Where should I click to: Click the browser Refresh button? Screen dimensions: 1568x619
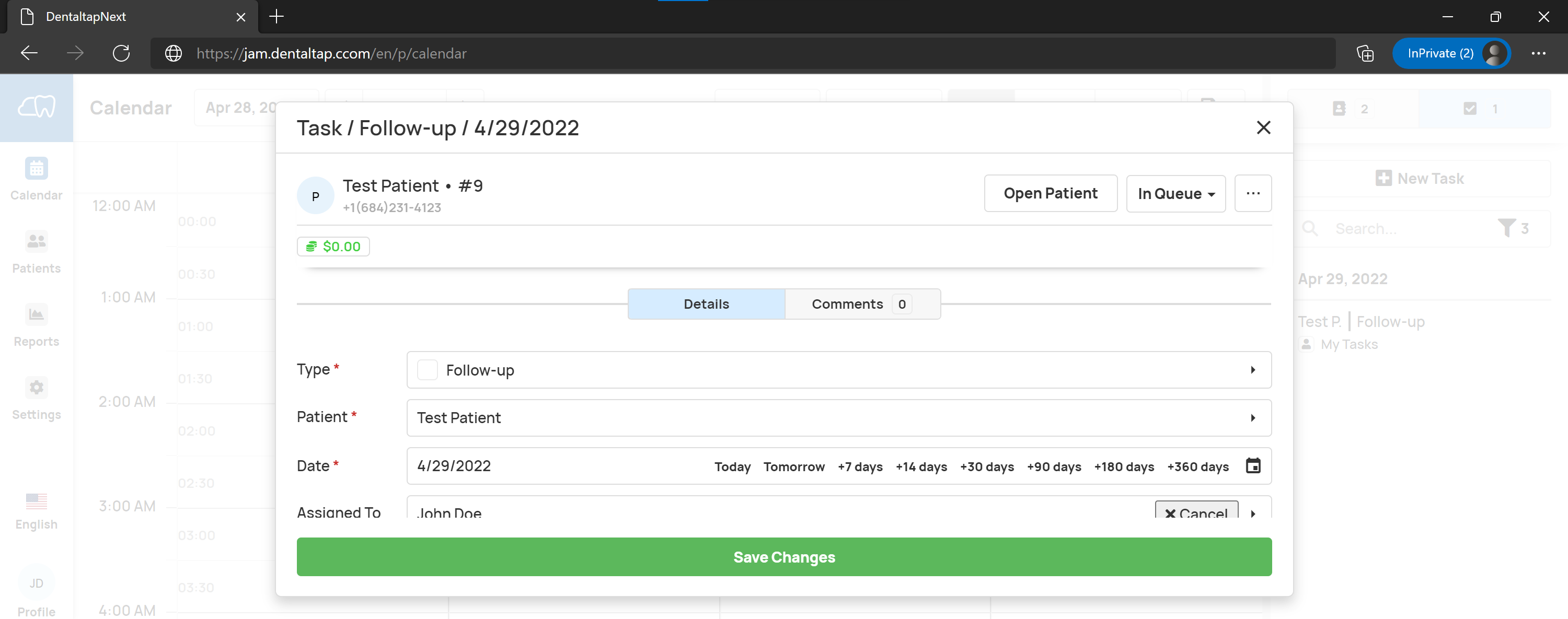[121, 53]
